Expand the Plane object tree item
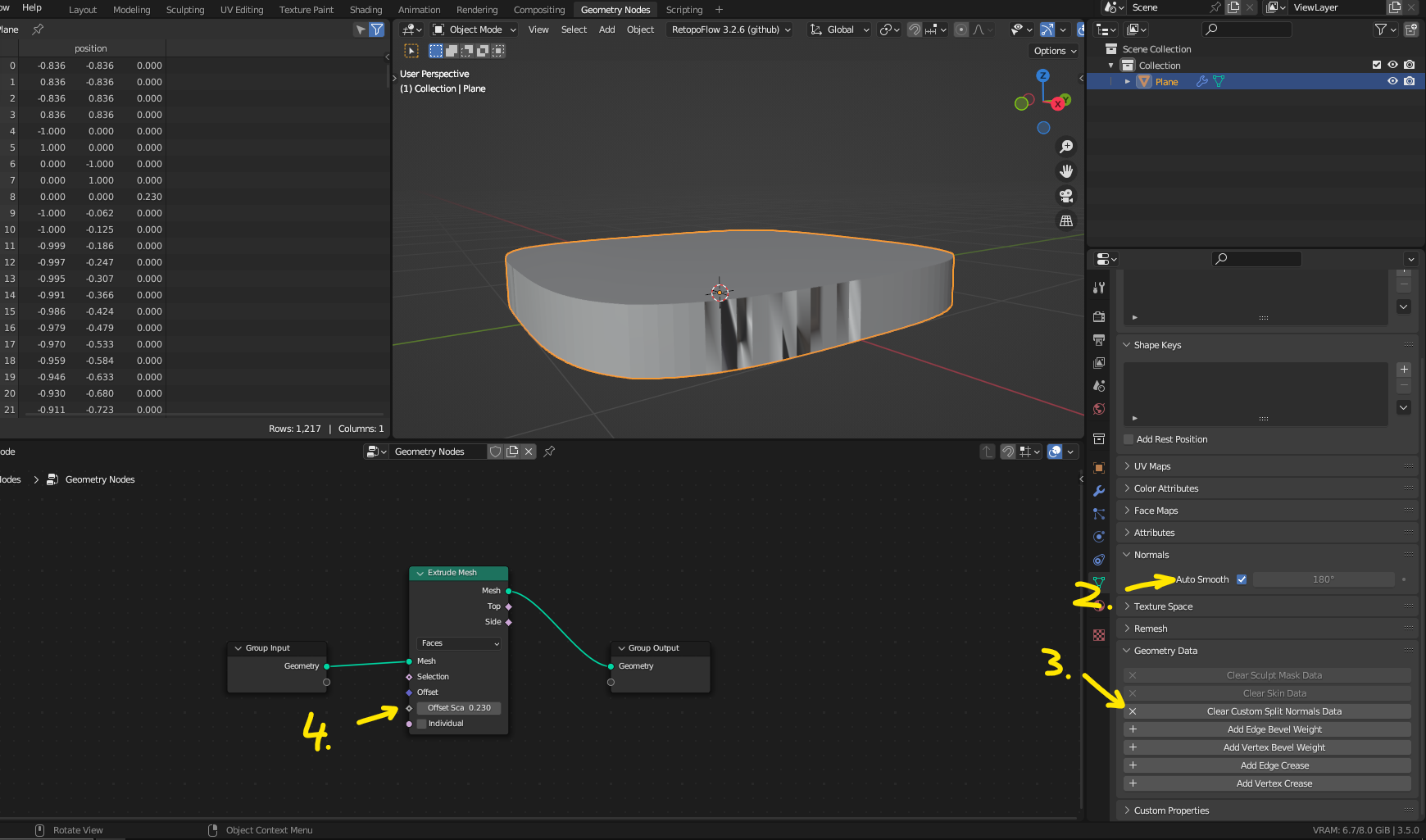 (1128, 81)
